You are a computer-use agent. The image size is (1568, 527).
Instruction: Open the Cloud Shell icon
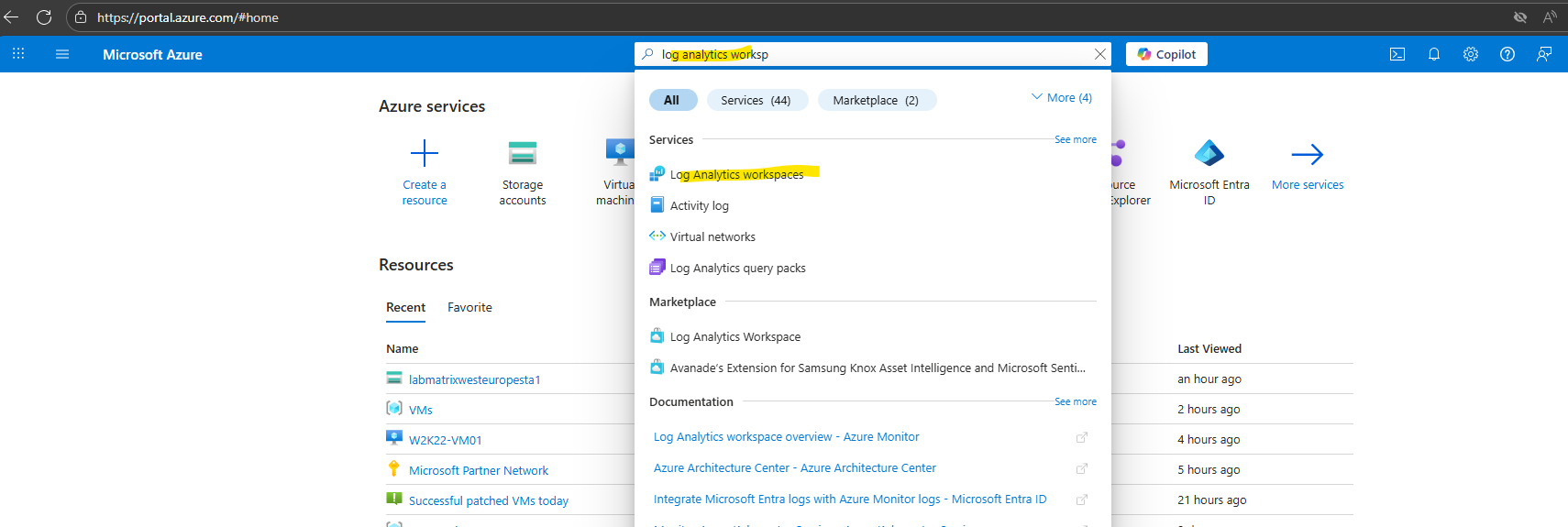[1397, 54]
